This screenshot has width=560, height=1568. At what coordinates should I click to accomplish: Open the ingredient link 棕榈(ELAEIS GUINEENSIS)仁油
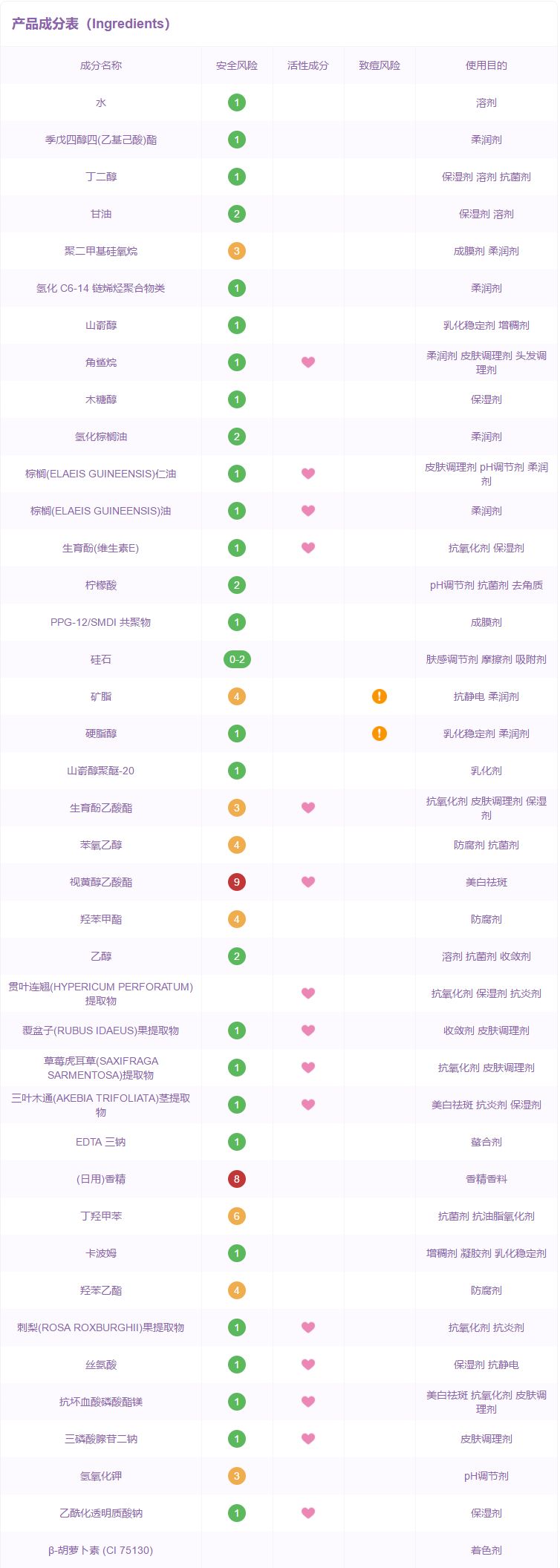pos(101,474)
